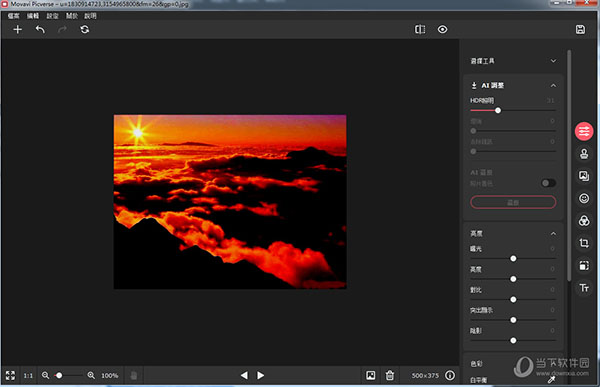Viewport: 600px width, 387px height.
Task: Collapse the light adjustments section above 曝光
Action: 553,234
